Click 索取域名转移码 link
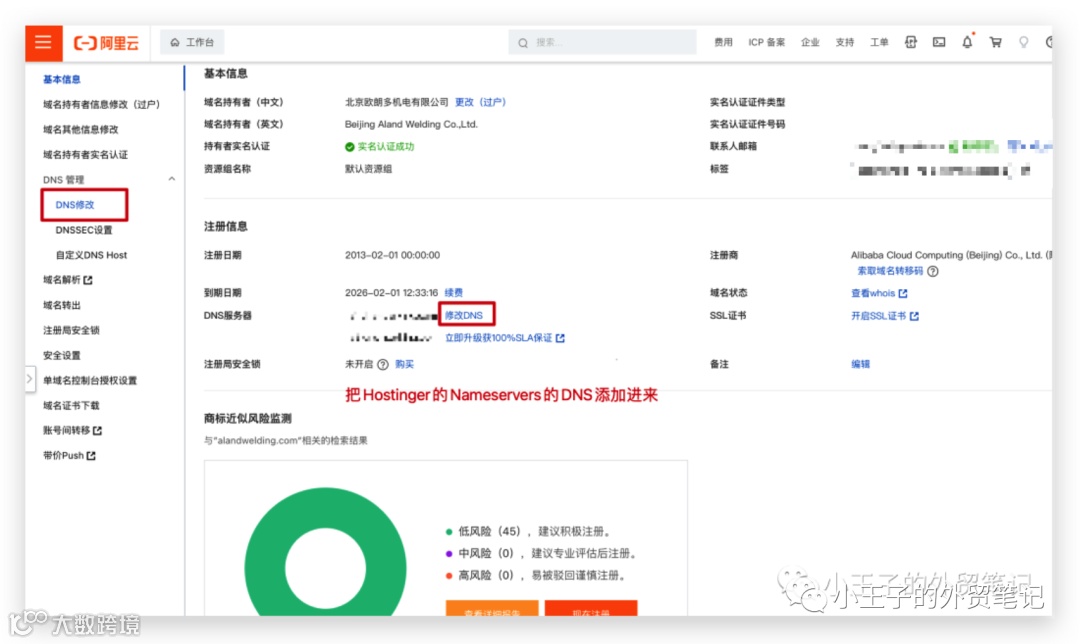This screenshot has height=644, width=1080. pyautogui.click(x=890, y=271)
